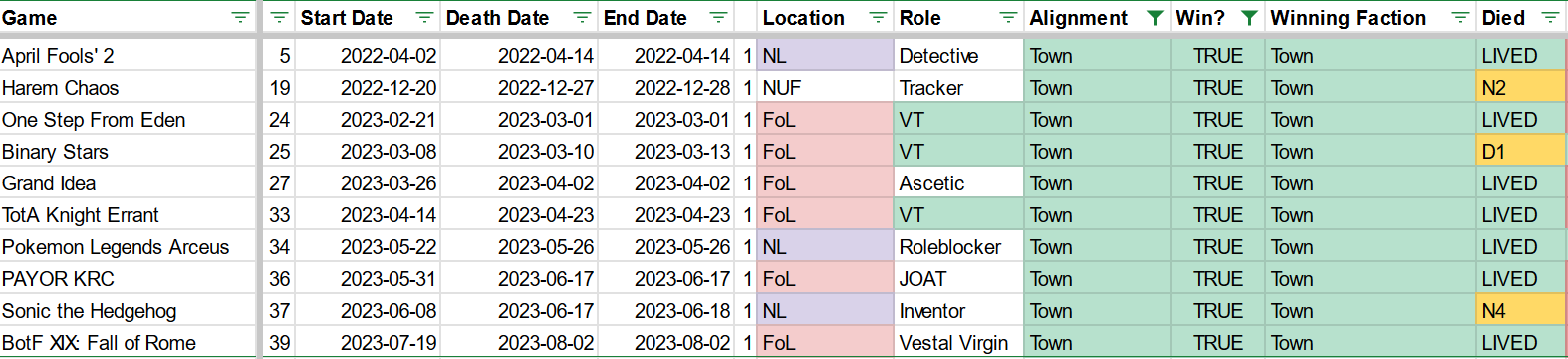The image size is (1568, 359).
Task: Open the Winning Faction filter icon
Action: (x=1460, y=18)
